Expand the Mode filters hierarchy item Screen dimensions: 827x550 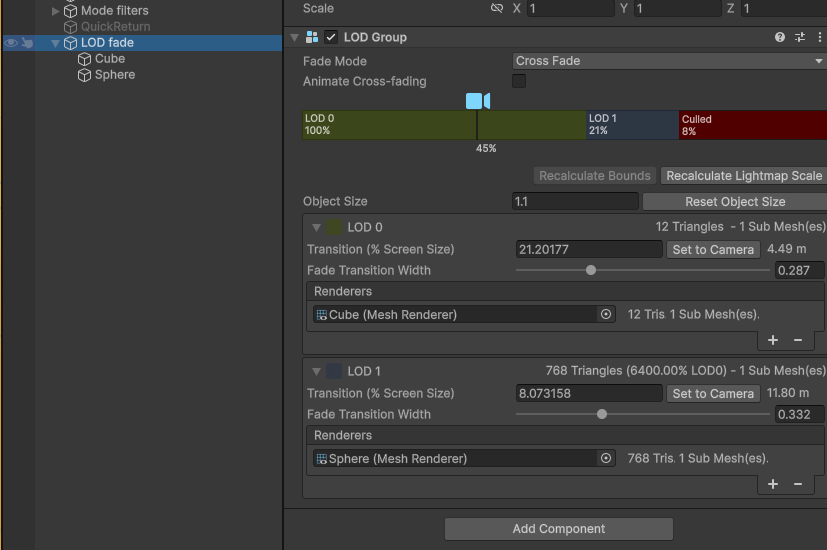click(x=56, y=11)
